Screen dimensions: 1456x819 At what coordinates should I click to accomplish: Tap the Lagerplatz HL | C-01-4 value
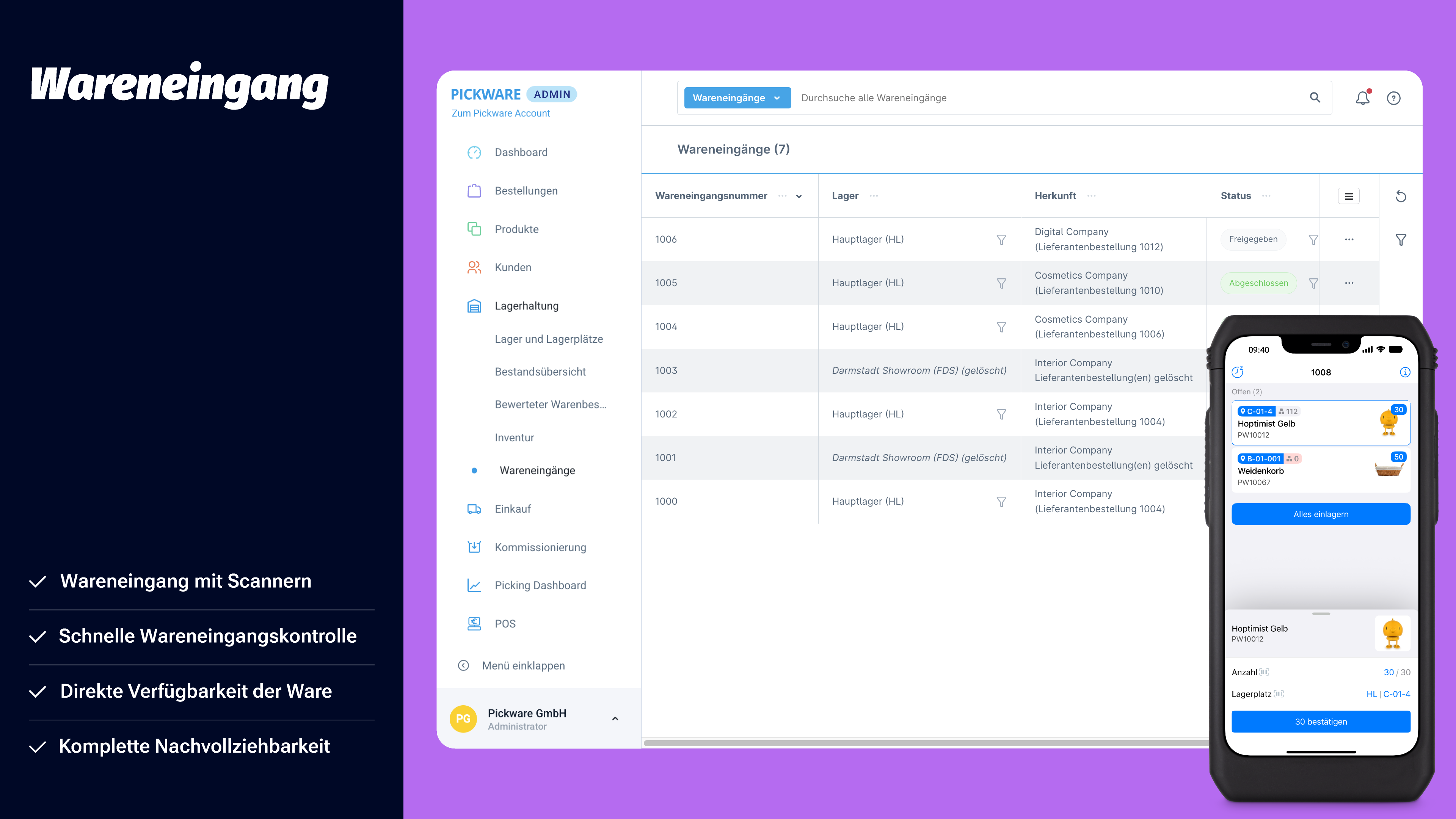click(x=1388, y=694)
